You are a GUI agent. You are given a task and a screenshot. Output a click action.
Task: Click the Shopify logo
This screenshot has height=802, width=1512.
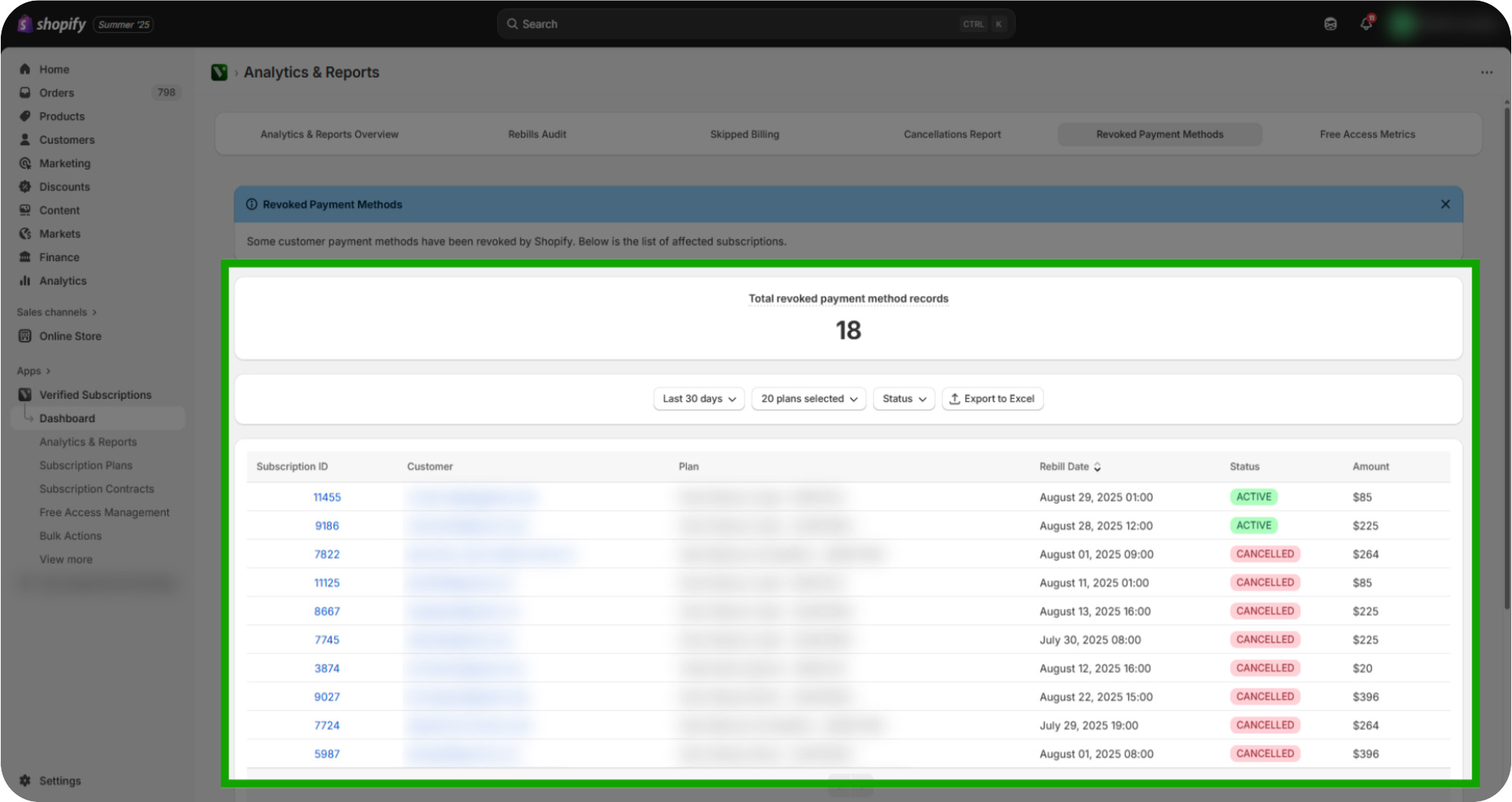coord(51,24)
